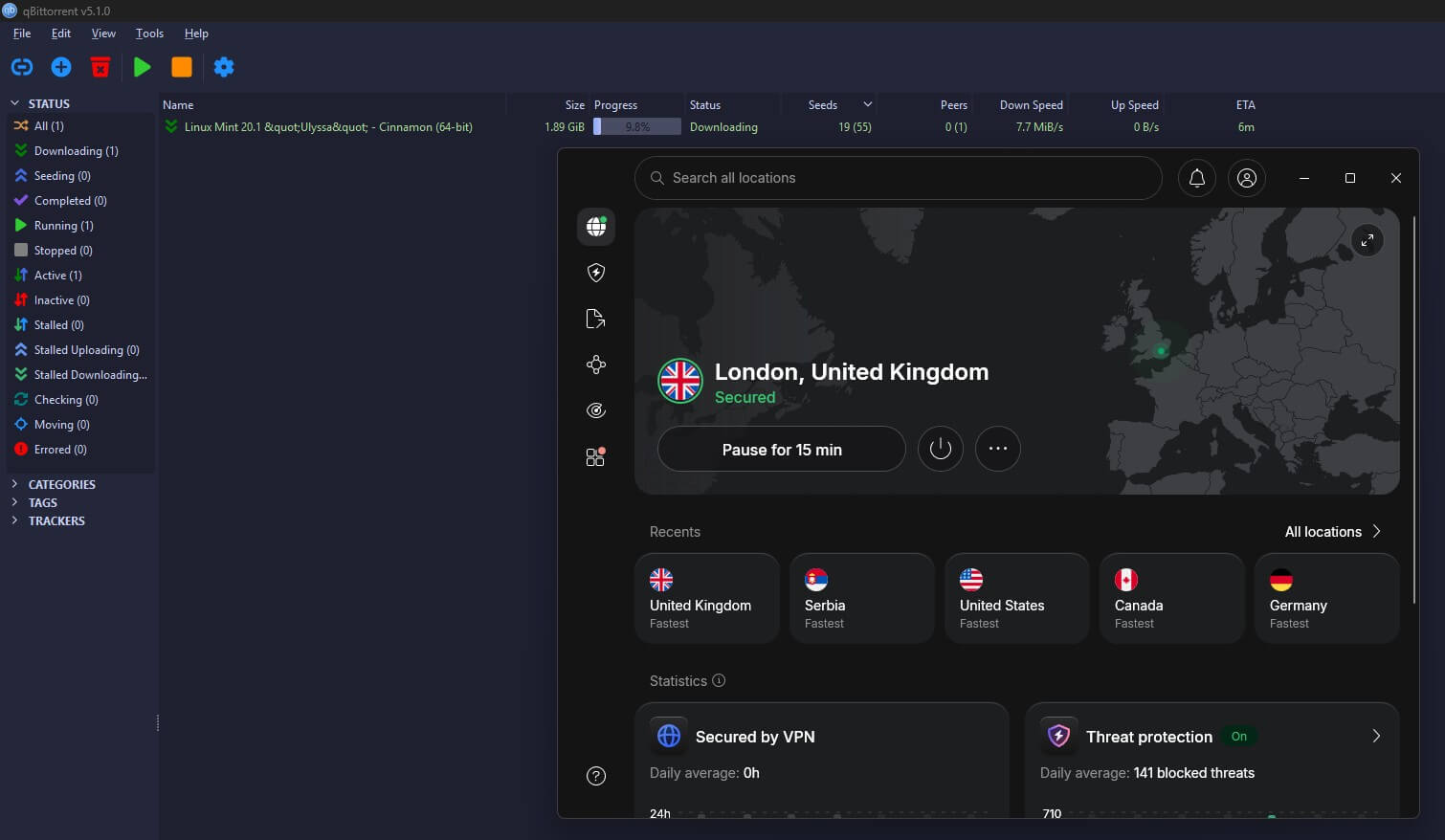1445x840 pixels.
Task: Click Pause for 15 min button
Action: (782, 449)
